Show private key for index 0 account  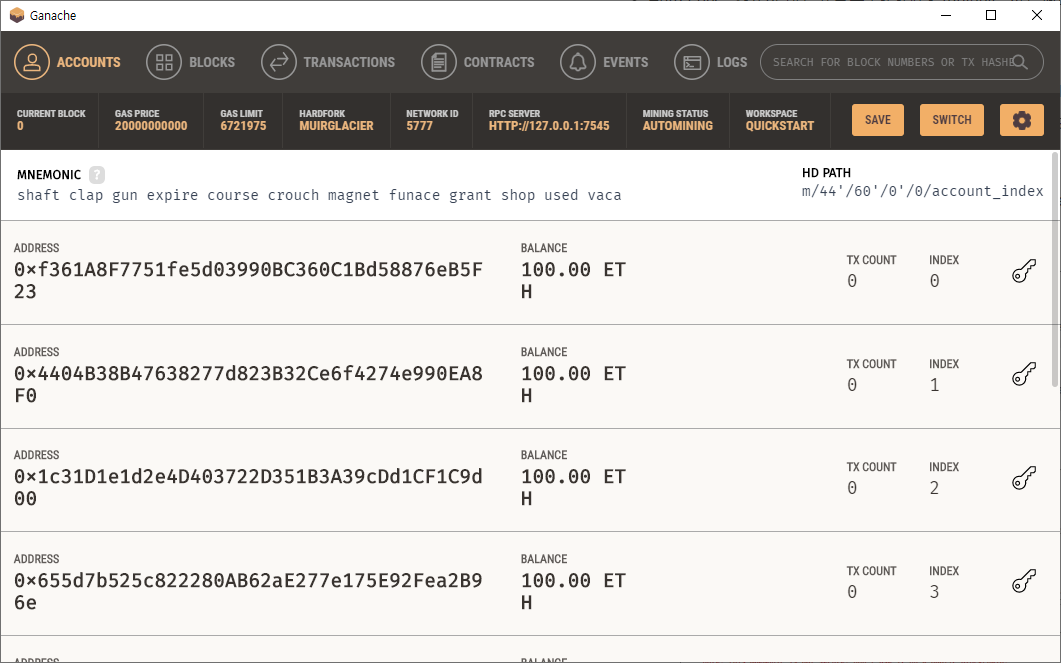click(1024, 271)
